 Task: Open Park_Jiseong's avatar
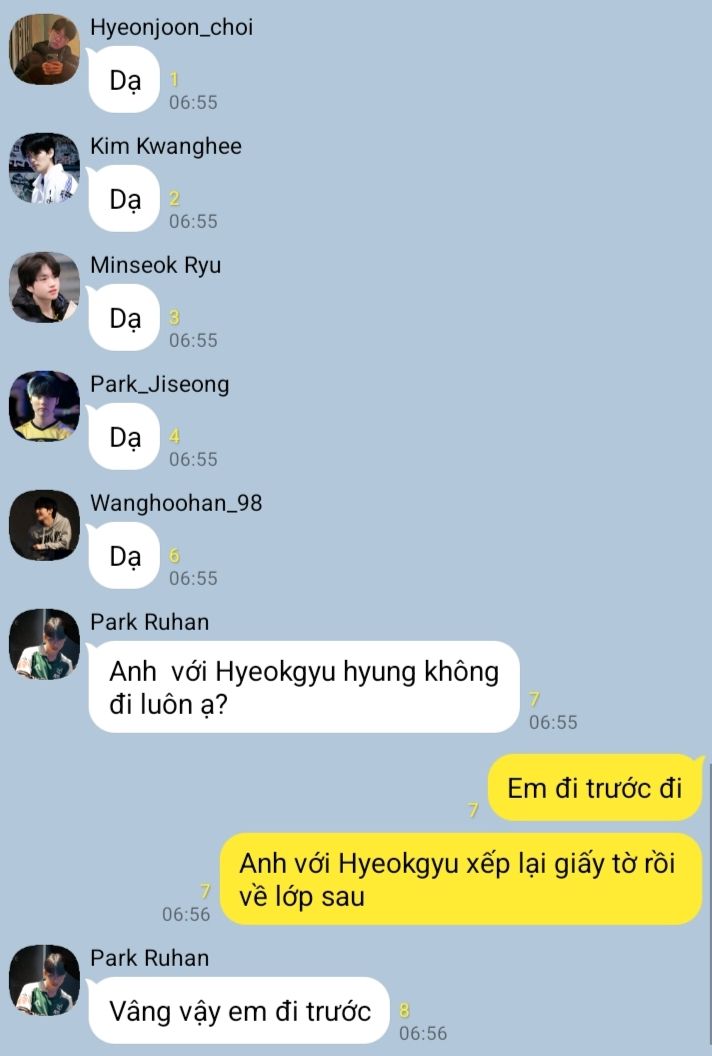coord(44,406)
